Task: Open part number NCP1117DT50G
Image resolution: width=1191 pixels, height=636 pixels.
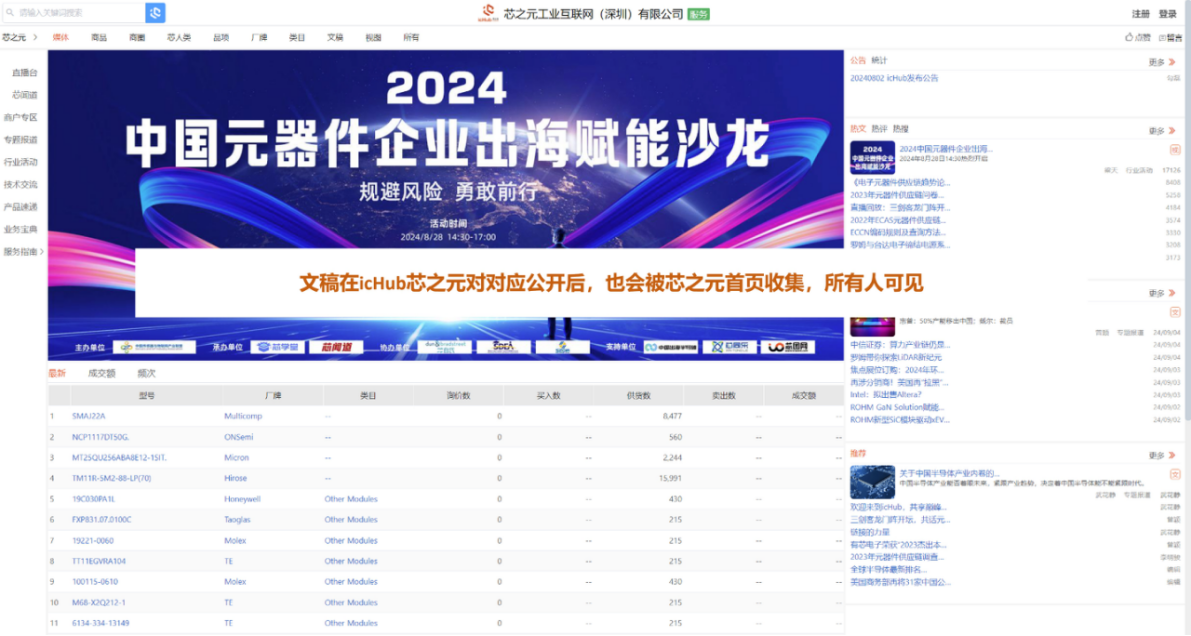Action: (100, 438)
